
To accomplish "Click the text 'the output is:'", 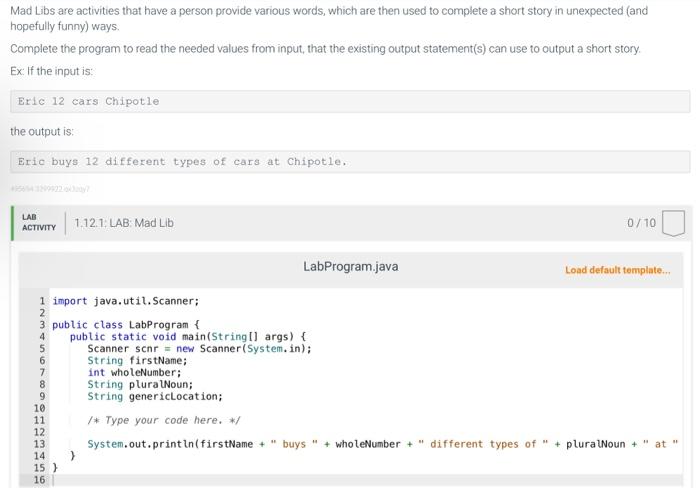I will 42,131.
